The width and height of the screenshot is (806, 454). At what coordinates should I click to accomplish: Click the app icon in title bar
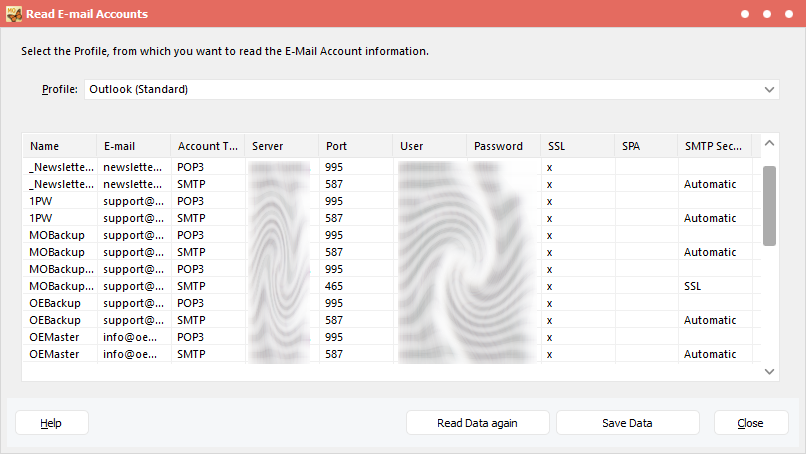[13, 14]
